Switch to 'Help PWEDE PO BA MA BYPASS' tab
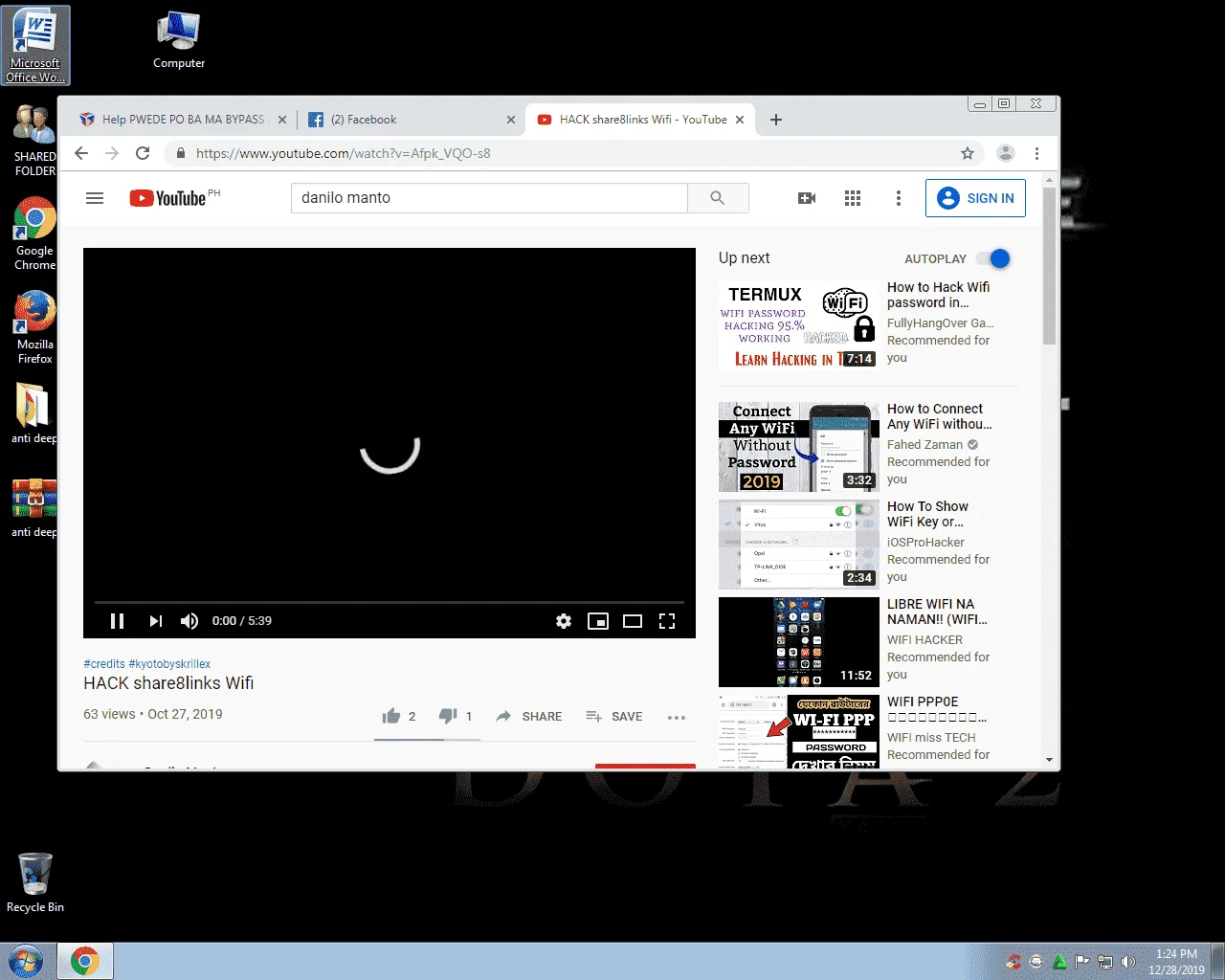The image size is (1225, 980). pos(182,120)
